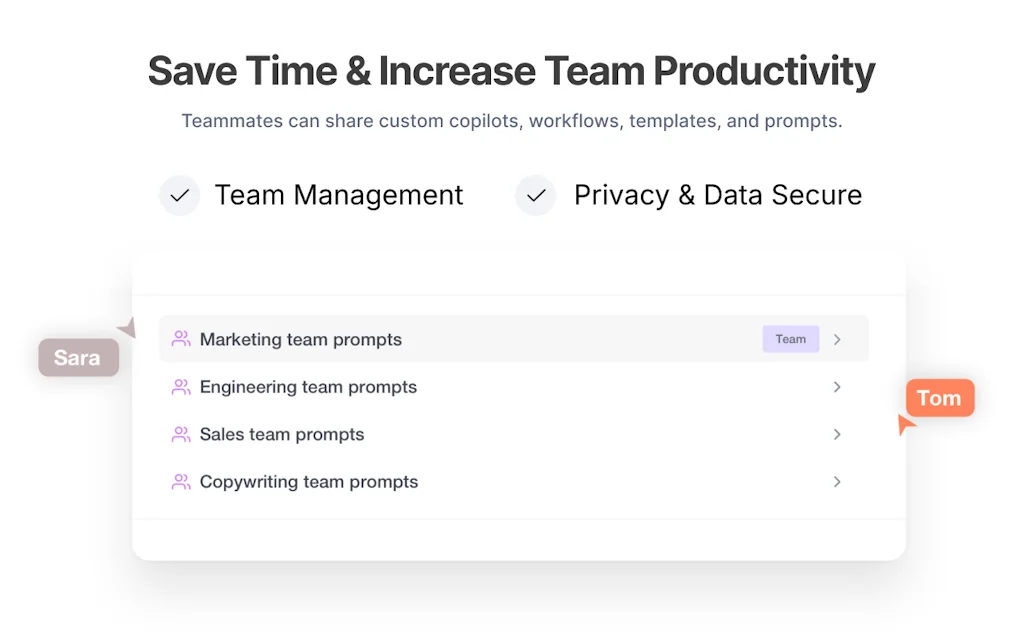Select the team icon for Sales team prompts
This screenshot has width=1024, height=640.
click(x=181, y=434)
